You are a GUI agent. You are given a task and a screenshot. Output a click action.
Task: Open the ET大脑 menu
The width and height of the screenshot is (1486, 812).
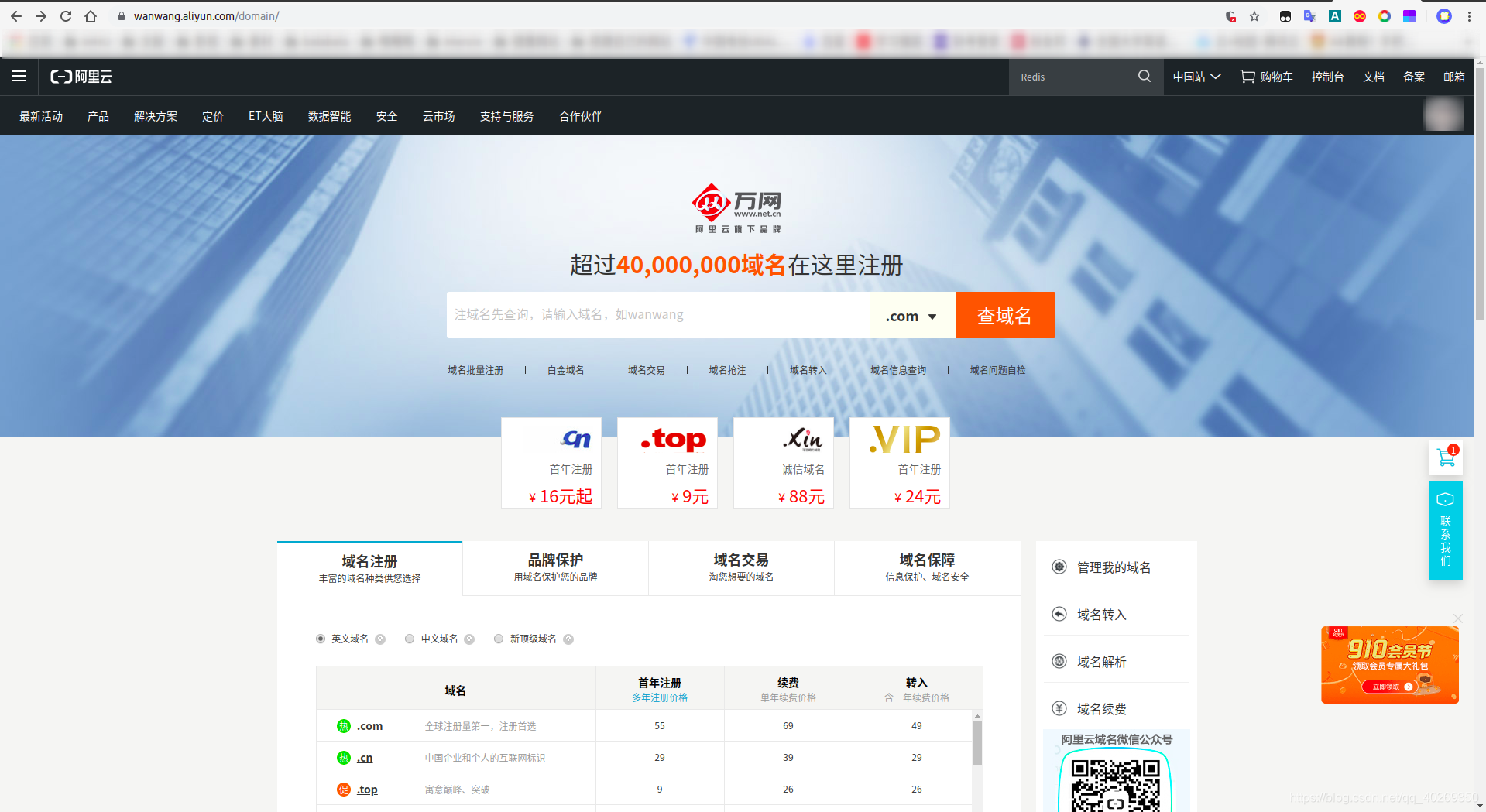pos(266,116)
